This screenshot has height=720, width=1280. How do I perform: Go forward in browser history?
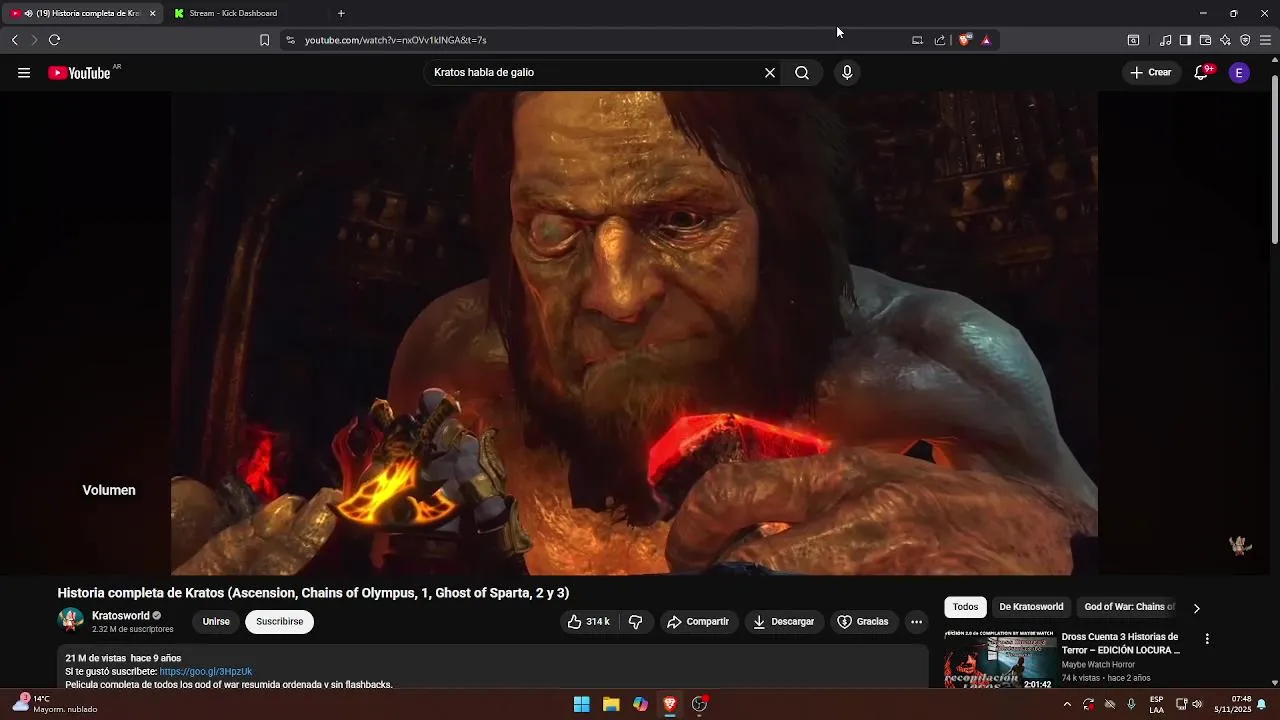[x=34, y=40]
